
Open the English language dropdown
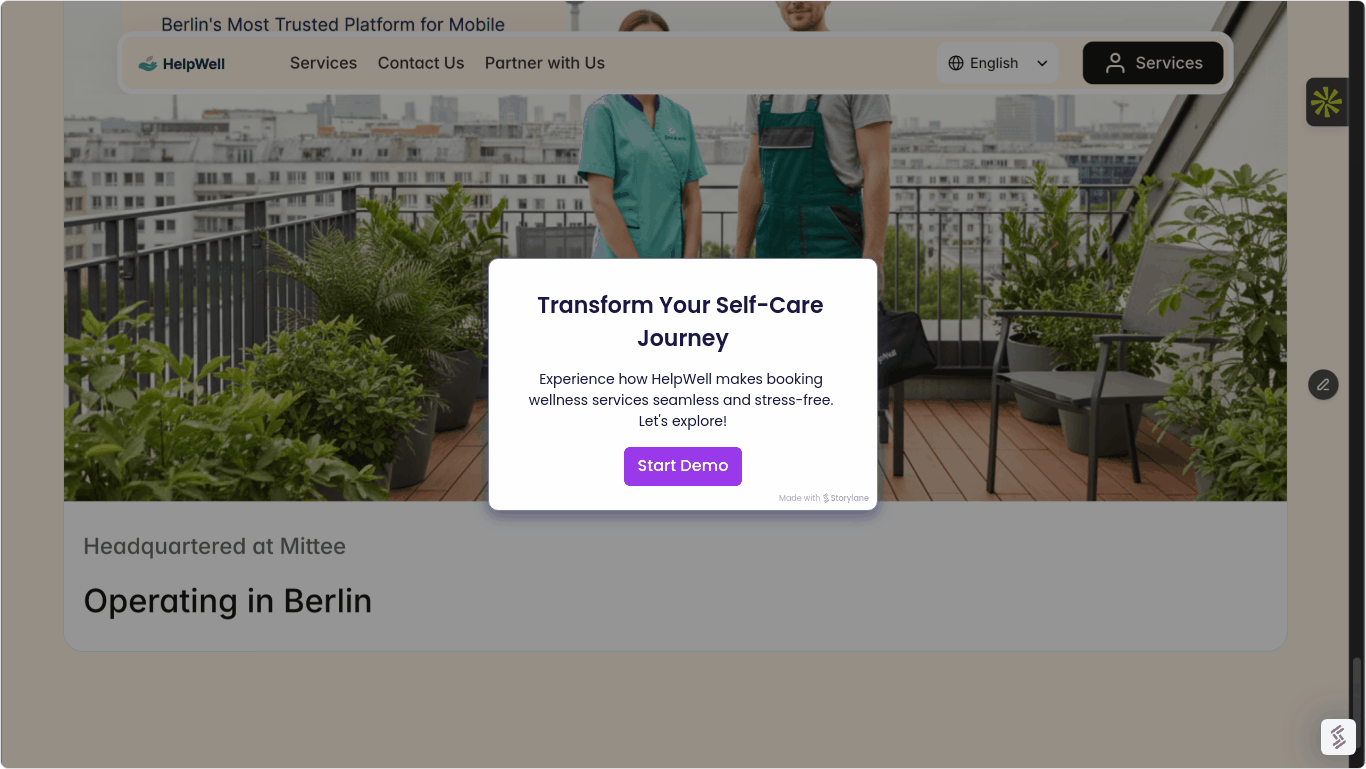[998, 63]
